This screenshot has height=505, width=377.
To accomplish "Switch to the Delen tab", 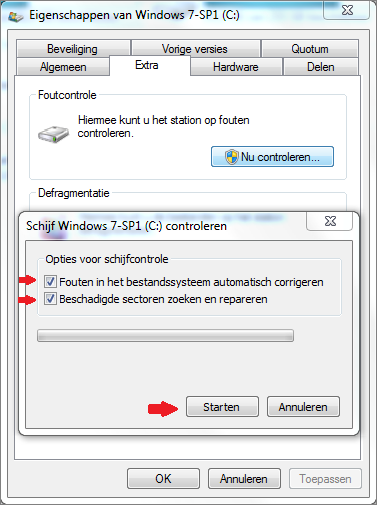I will coord(321,67).
